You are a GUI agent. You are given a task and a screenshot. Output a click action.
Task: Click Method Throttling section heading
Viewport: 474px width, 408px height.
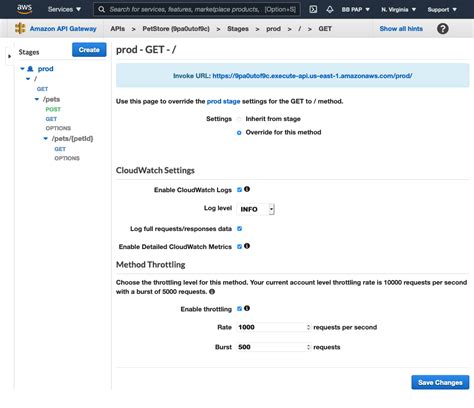point(151,265)
